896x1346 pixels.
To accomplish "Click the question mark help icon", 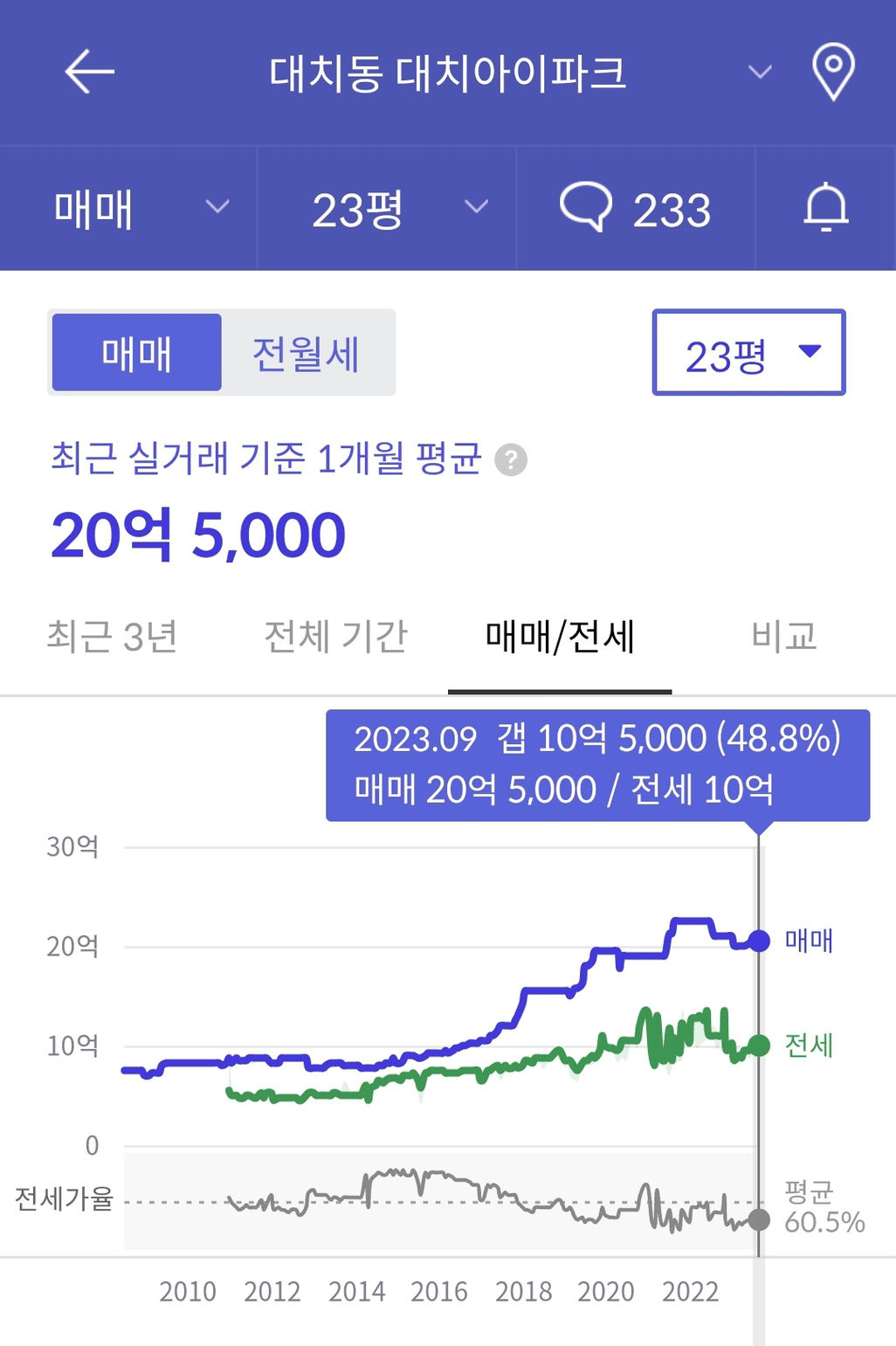I will point(511,459).
